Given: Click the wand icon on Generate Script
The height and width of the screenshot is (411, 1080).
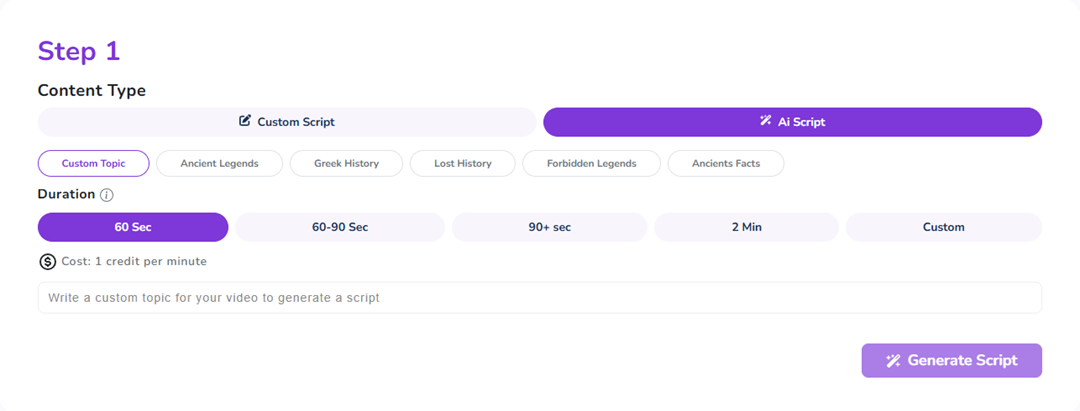Looking at the screenshot, I should click(x=893, y=361).
